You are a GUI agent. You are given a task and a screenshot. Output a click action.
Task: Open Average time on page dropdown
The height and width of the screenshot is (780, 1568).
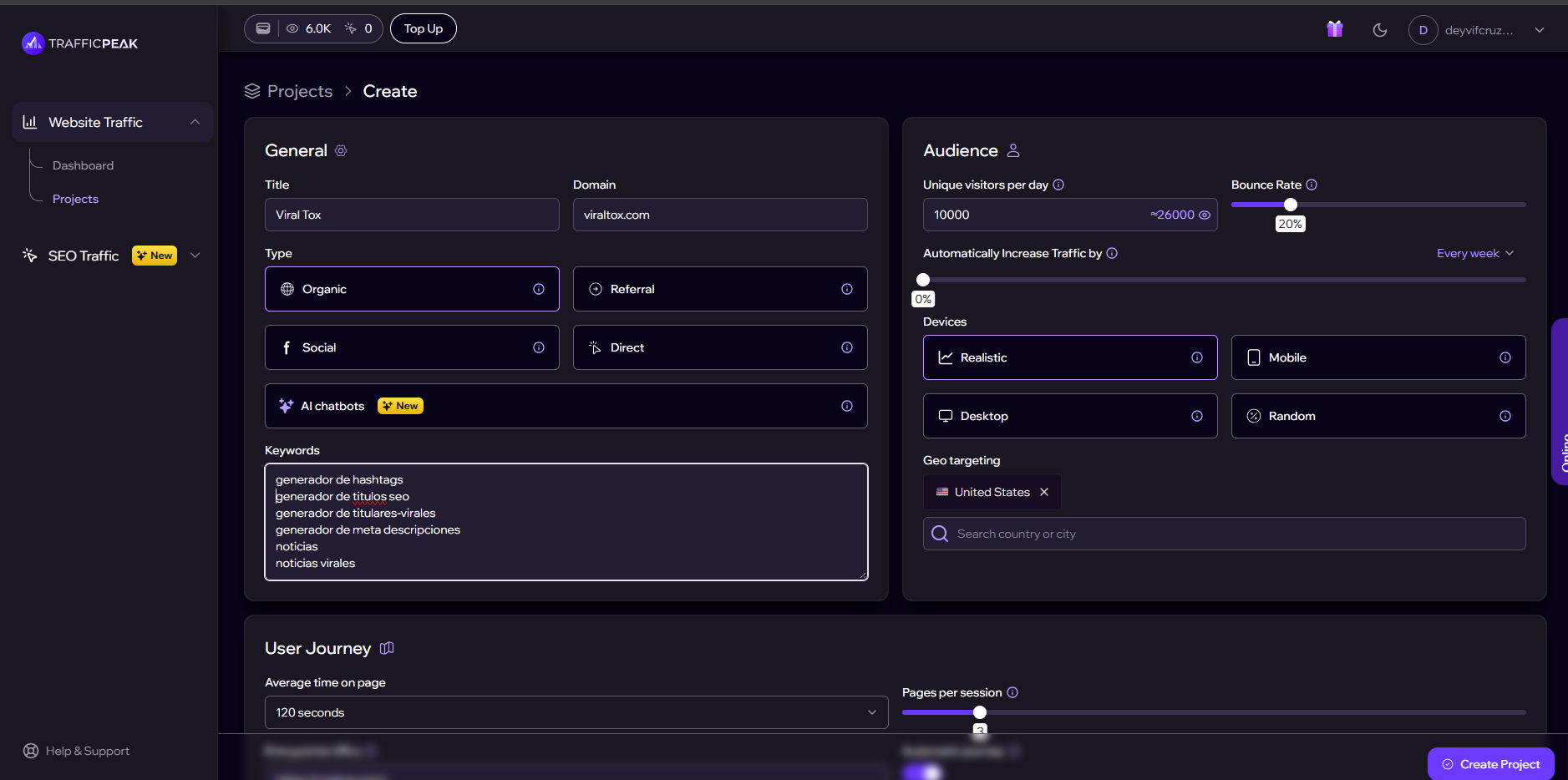[x=576, y=712]
